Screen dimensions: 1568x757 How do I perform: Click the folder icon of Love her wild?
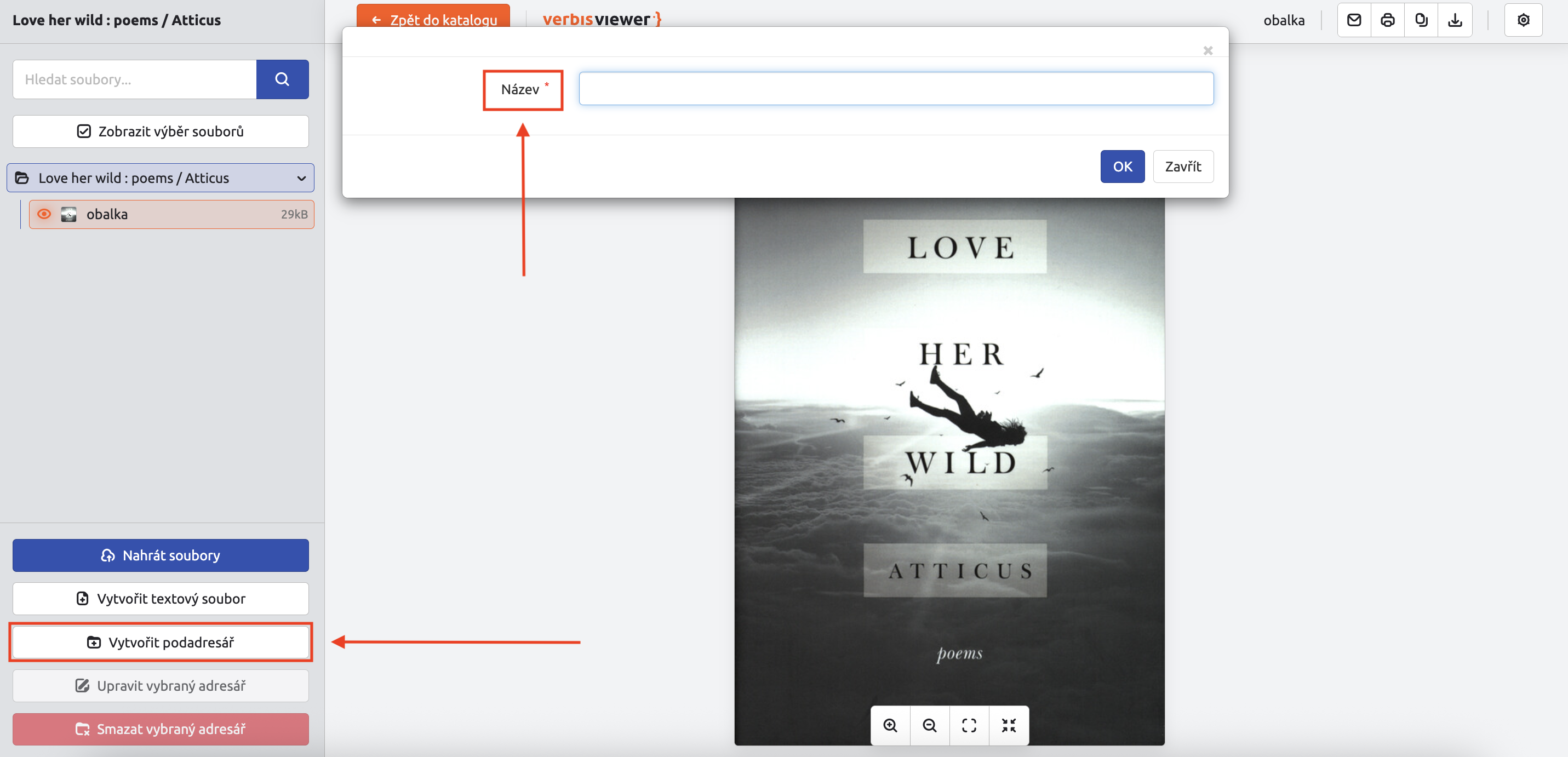22,179
